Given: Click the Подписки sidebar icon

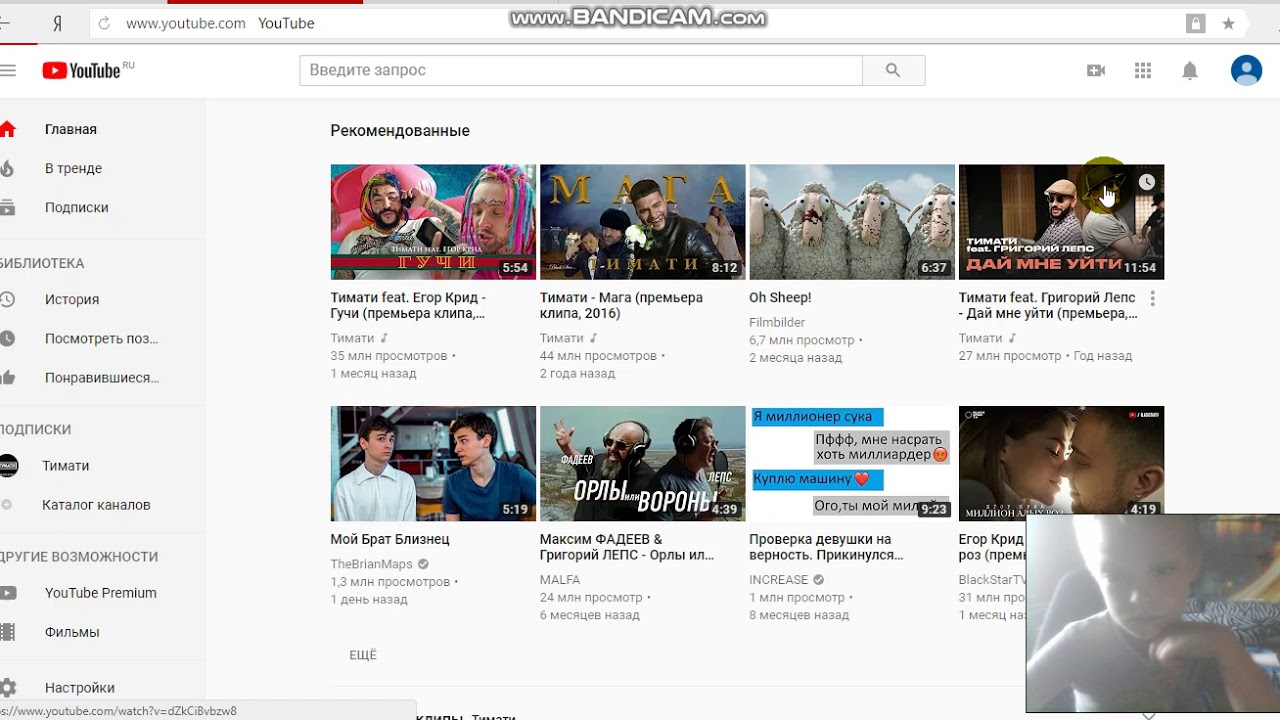Looking at the screenshot, I should coord(8,207).
